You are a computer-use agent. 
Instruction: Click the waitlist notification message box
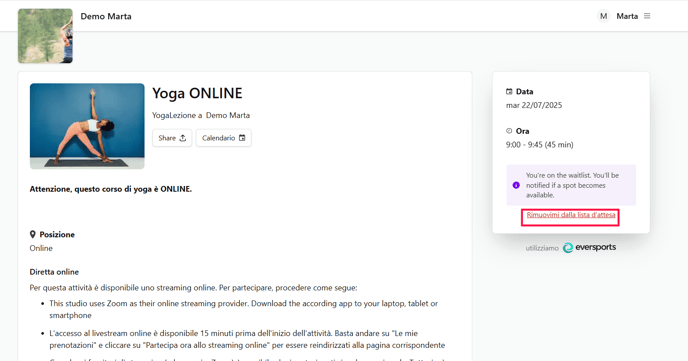(x=571, y=185)
